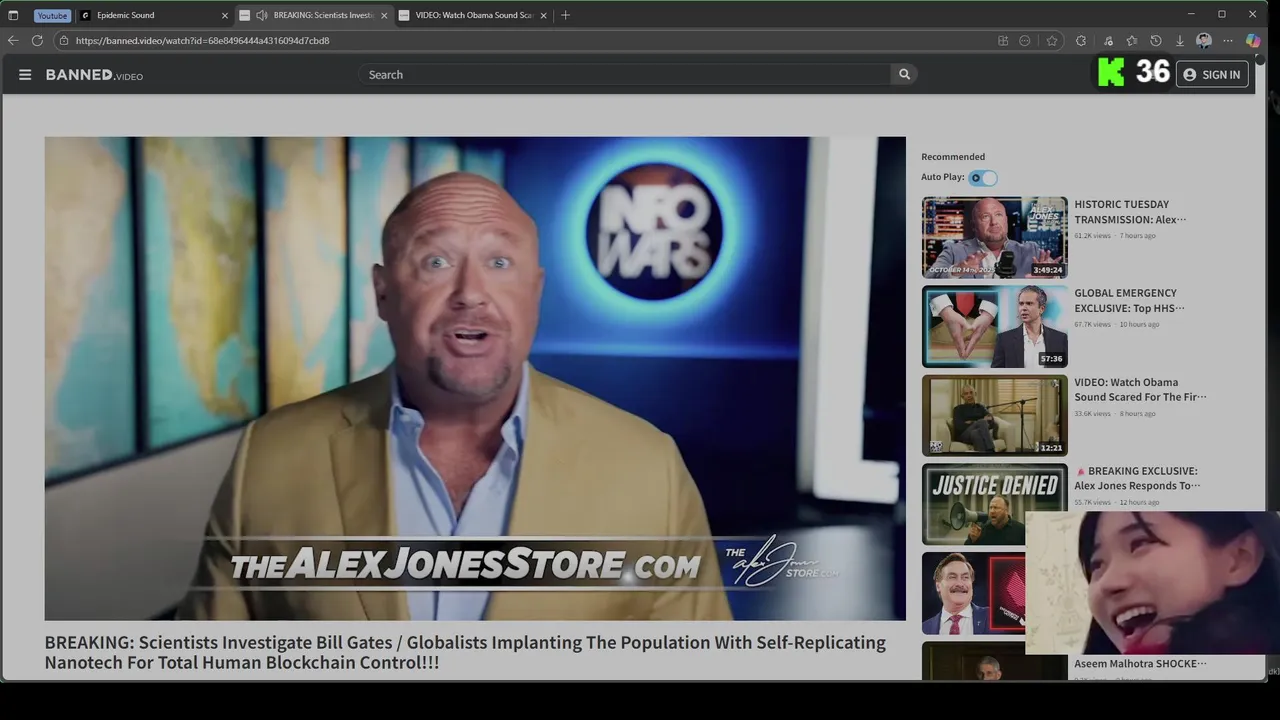The height and width of the screenshot is (720, 1280).
Task: Open the browser settings and more menu
Action: pos(1228,40)
